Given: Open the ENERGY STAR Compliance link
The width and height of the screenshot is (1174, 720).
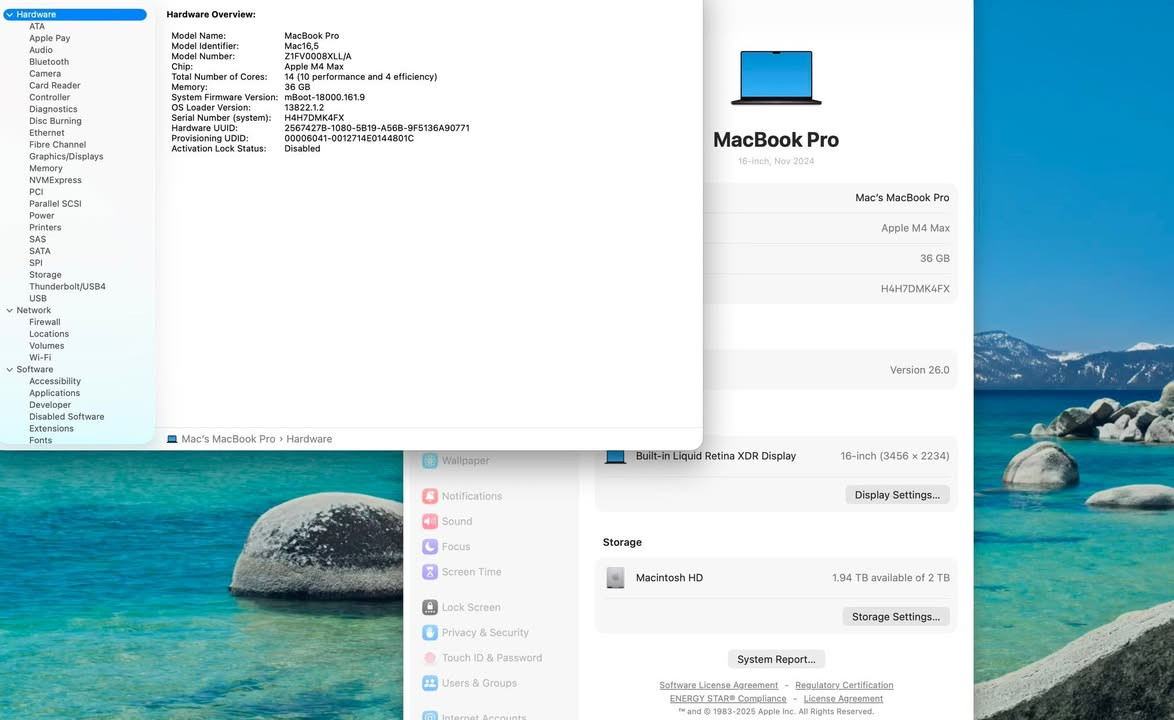Looking at the screenshot, I should pyautogui.click(x=728, y=699).
